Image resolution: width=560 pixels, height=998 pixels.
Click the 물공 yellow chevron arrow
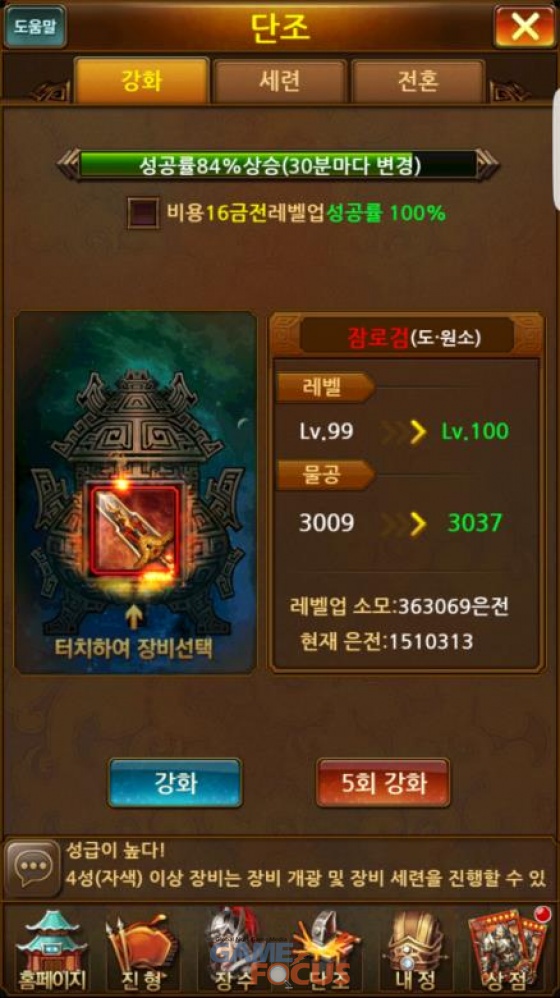[x=417, y=524]
